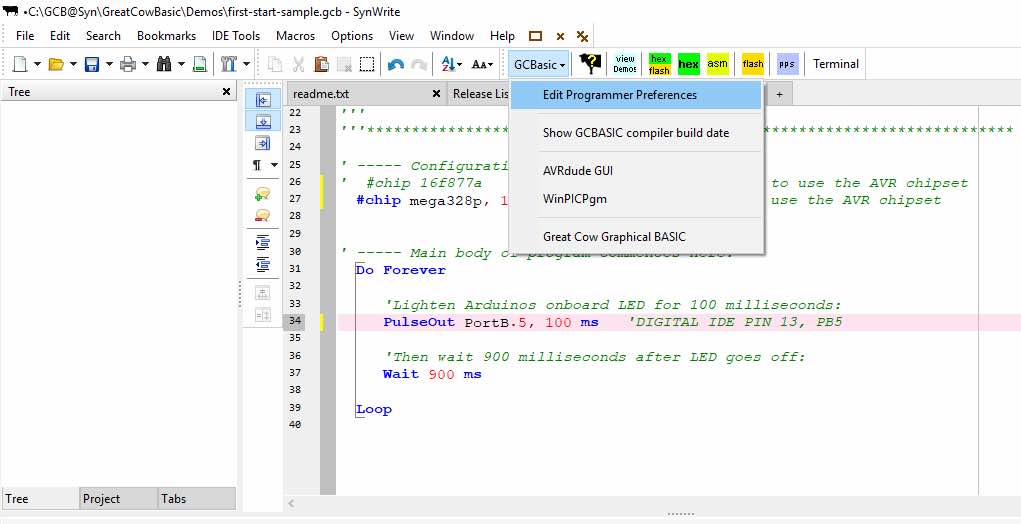Open the Window menu

[x=452, y=36]
